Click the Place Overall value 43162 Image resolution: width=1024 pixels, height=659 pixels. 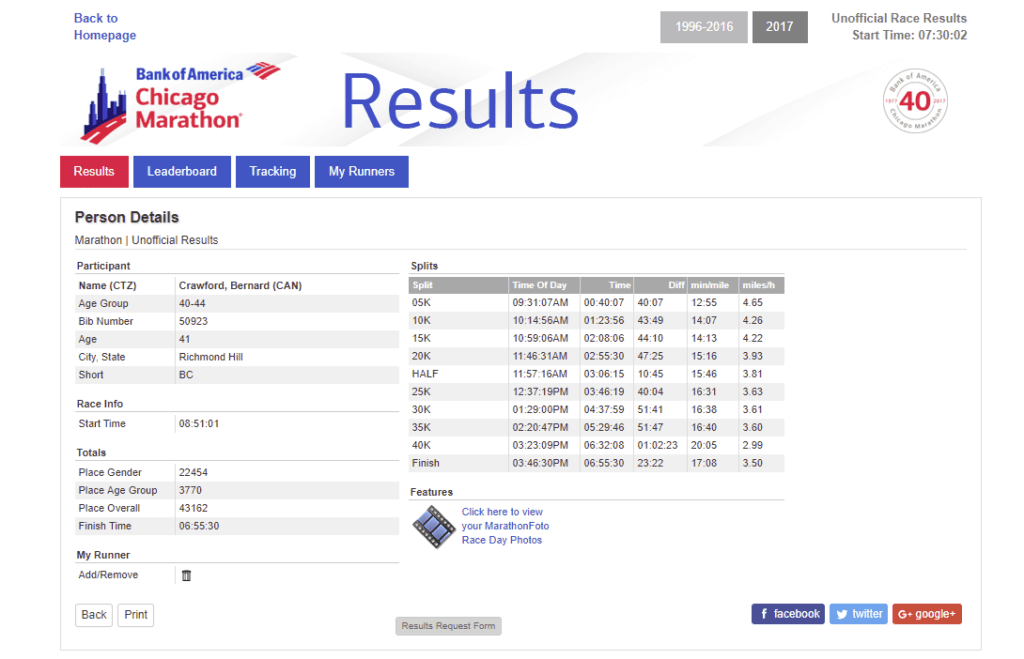click(x=193, y=508)
